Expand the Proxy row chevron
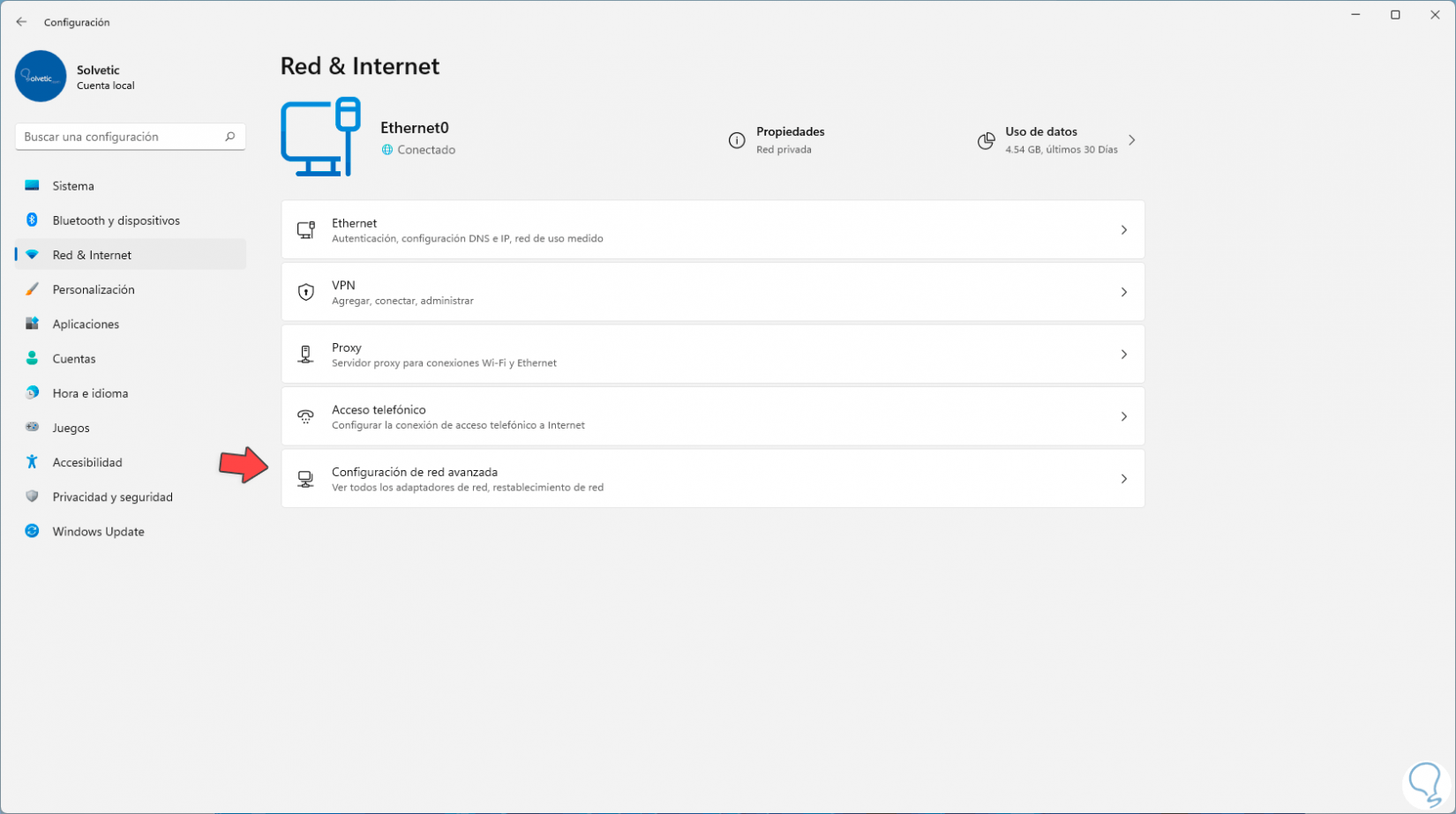 (x=1123, y=355)
